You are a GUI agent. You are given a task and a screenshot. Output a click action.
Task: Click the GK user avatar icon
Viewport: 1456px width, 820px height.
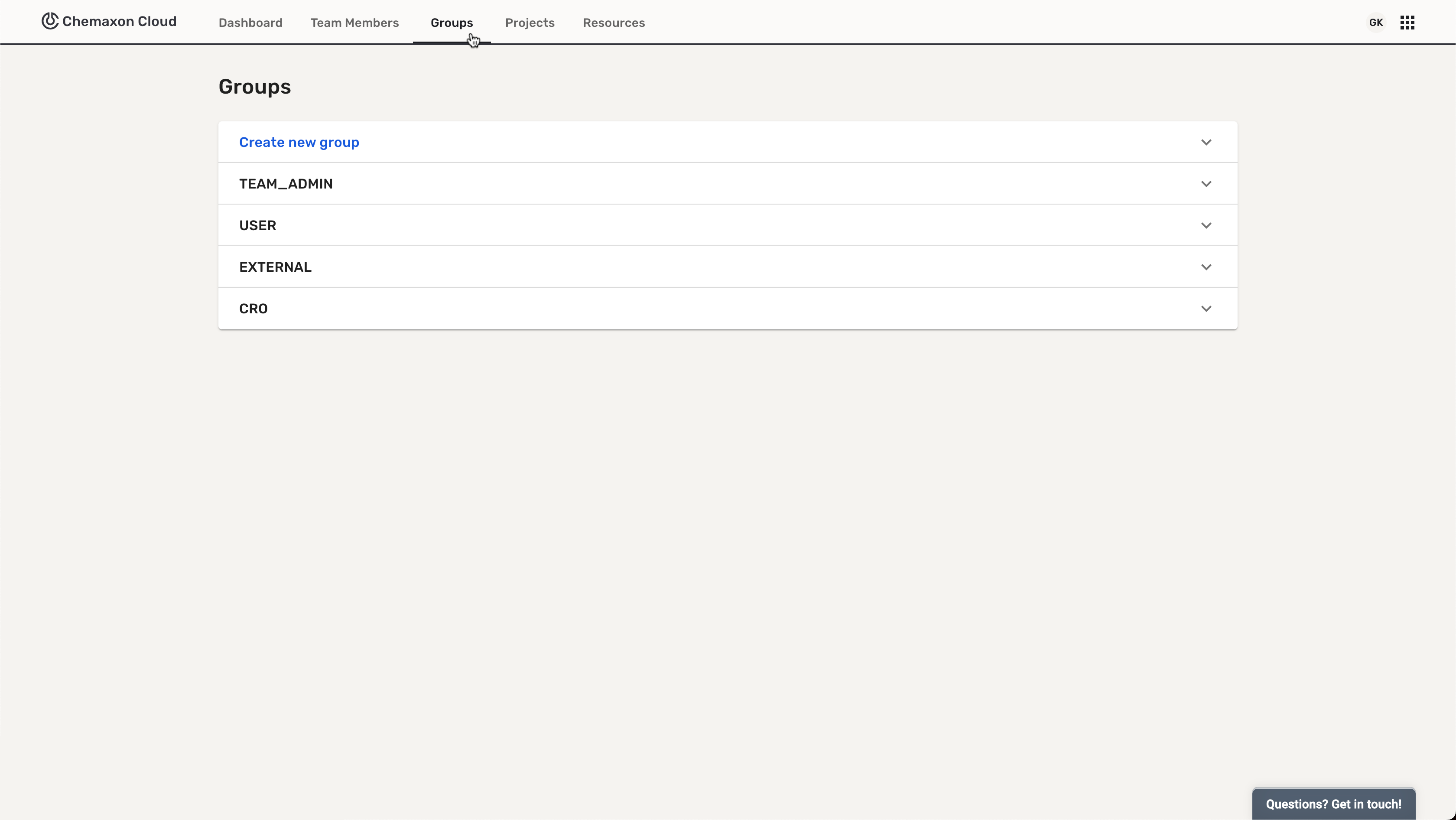click(x=1376, y=22)
